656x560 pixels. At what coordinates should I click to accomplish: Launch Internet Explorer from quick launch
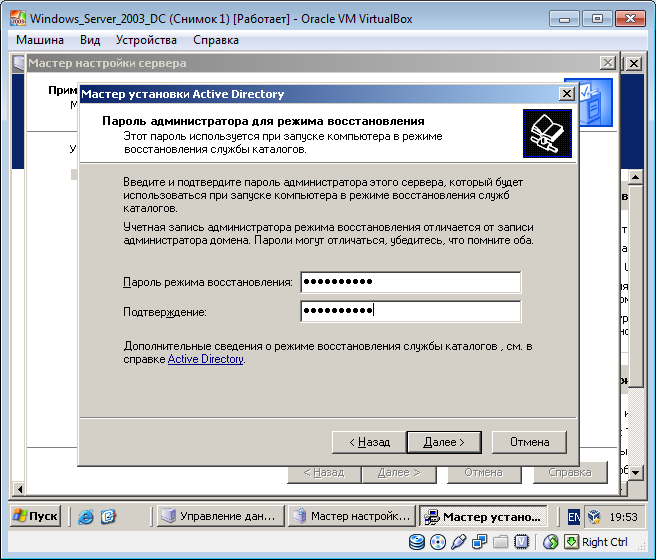[x=86, y=517]
